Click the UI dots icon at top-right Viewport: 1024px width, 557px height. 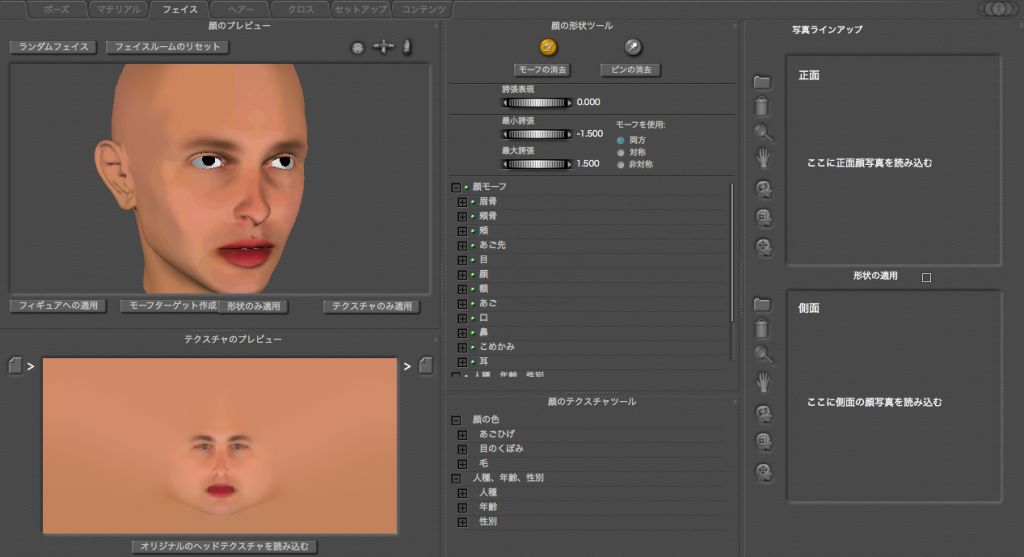tap(998, 9)
